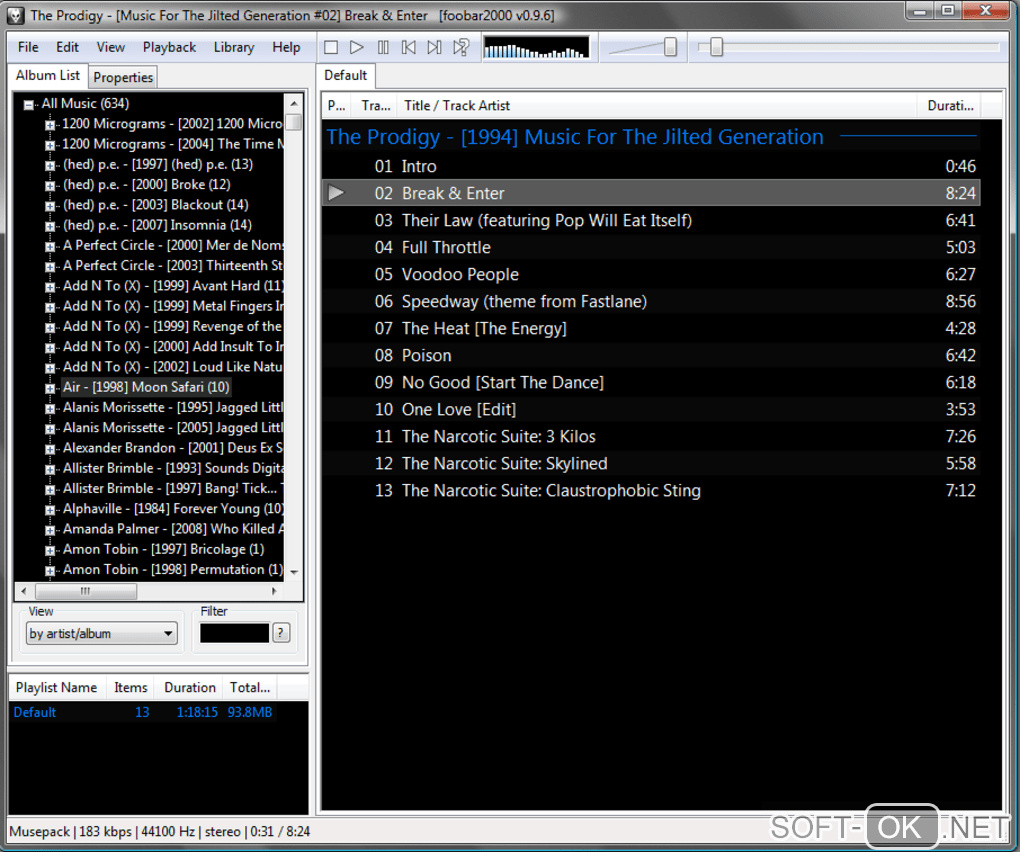Adjust the volume slider handle
1020x852 pixels.
(x=670, y=47)
